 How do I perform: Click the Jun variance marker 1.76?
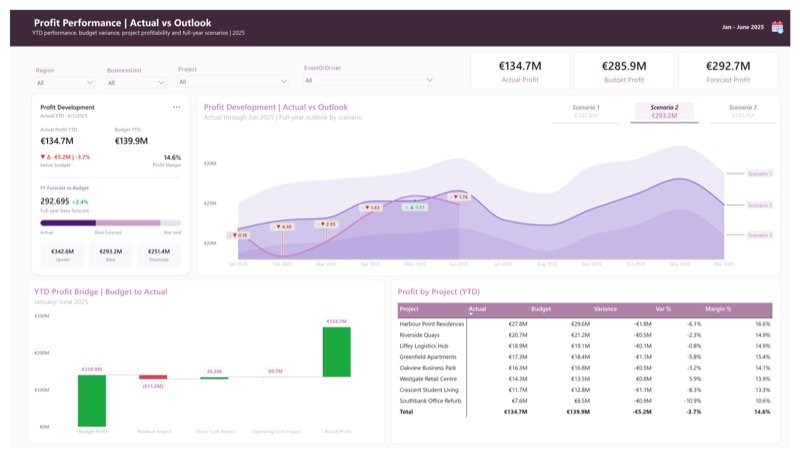(x=459, y=196)
